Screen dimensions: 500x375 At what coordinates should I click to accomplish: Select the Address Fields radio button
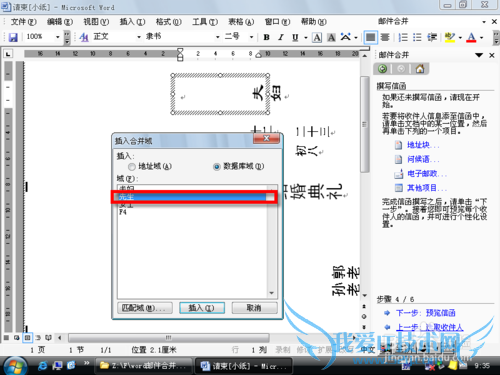[132, 166]
